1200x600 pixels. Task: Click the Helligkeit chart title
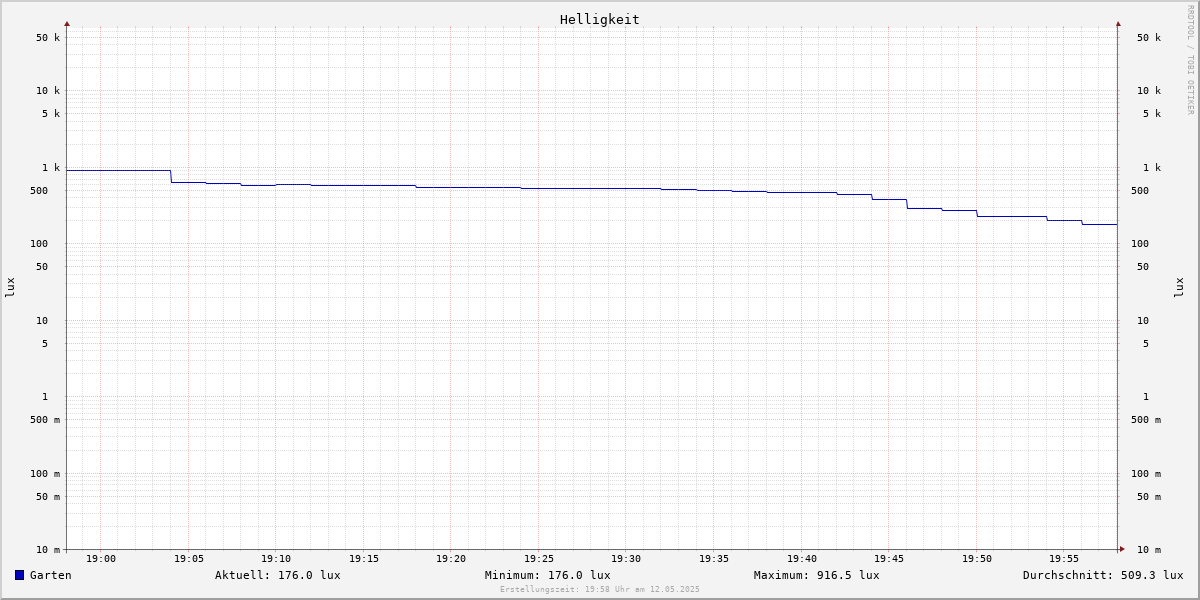tap(600, 19)
